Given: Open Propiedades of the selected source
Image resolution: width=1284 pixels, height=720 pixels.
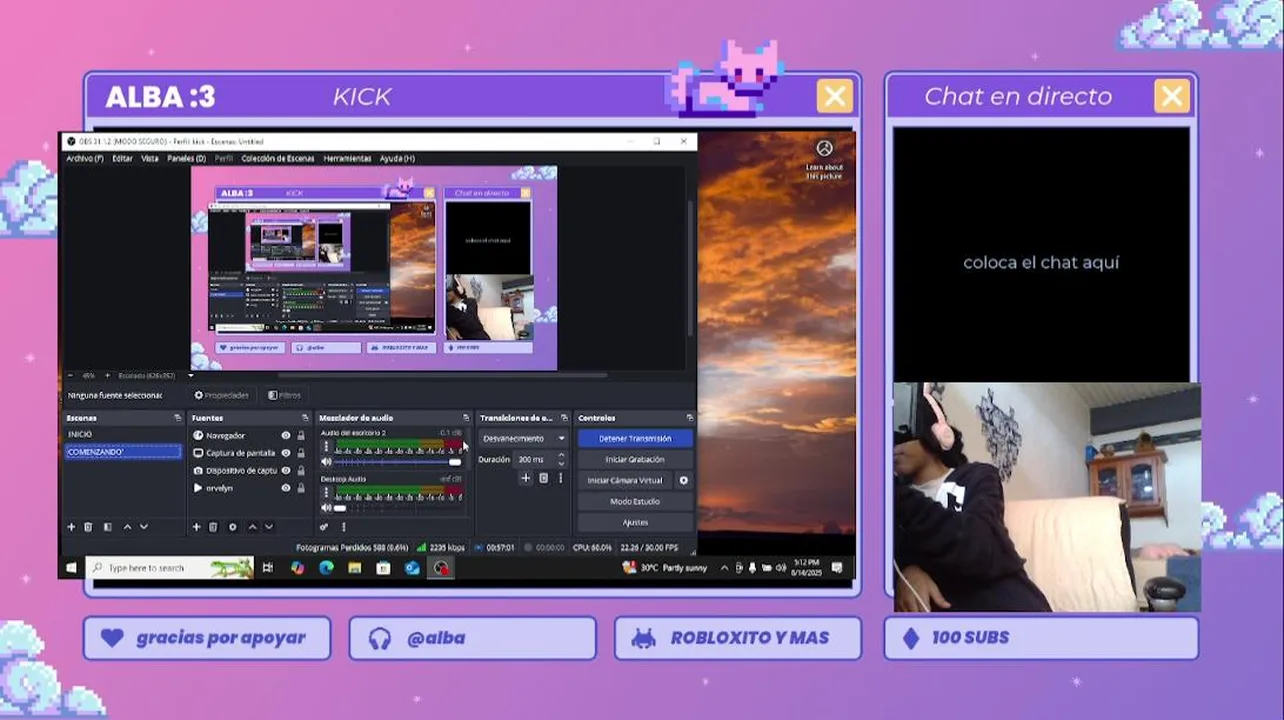Looking at the screenshot, I should (x=222, y=395).
